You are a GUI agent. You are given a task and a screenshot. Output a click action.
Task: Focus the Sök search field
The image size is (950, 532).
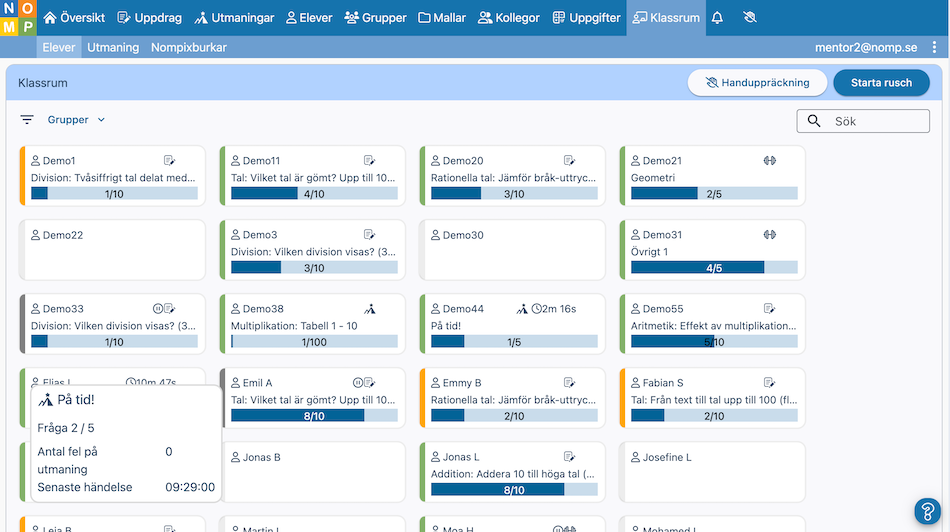(x=863, y=121)
